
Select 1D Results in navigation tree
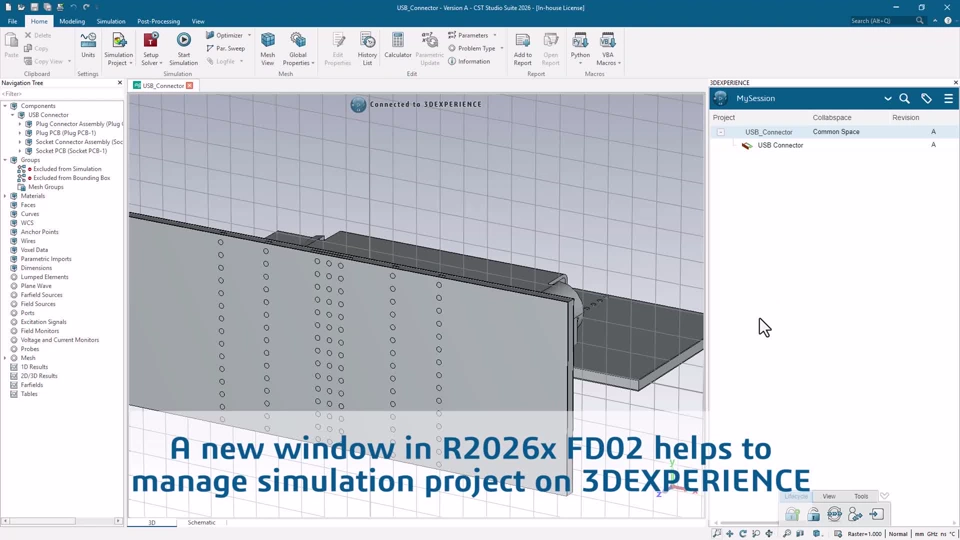(34, 367)
